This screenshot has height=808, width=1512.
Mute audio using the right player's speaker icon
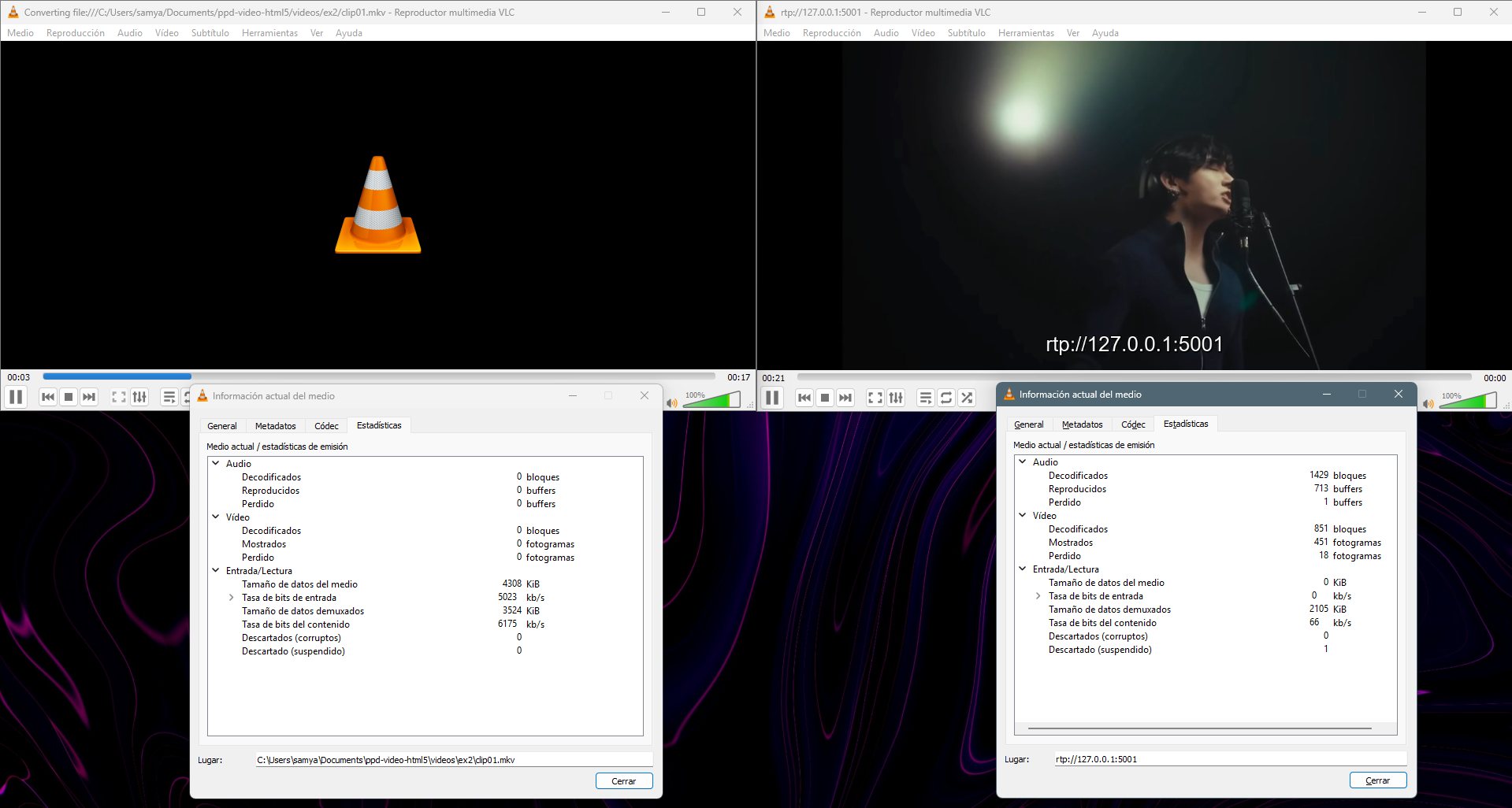click(x=1428, y=403)
